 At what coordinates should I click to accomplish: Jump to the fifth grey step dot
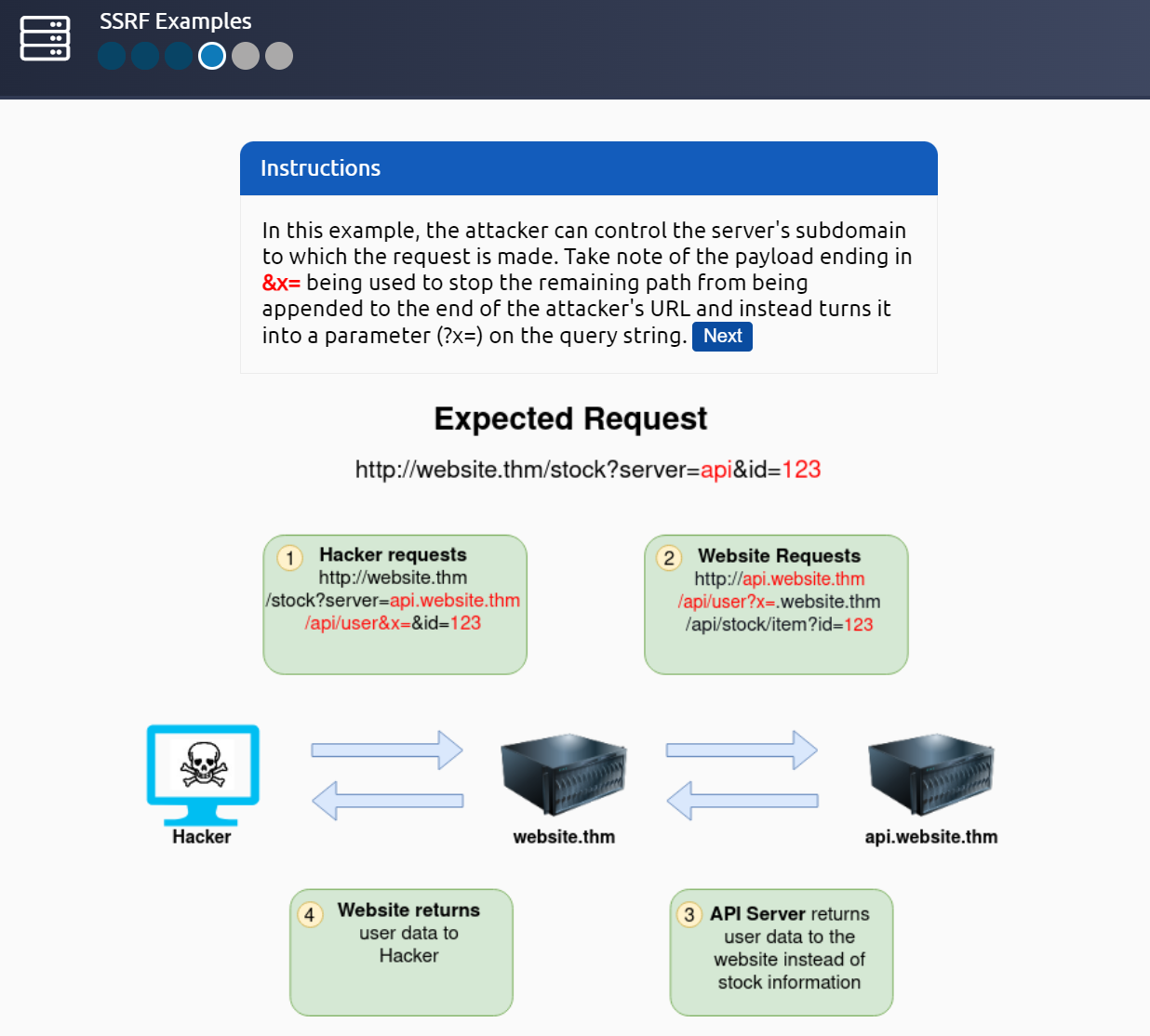click(246, 56)
